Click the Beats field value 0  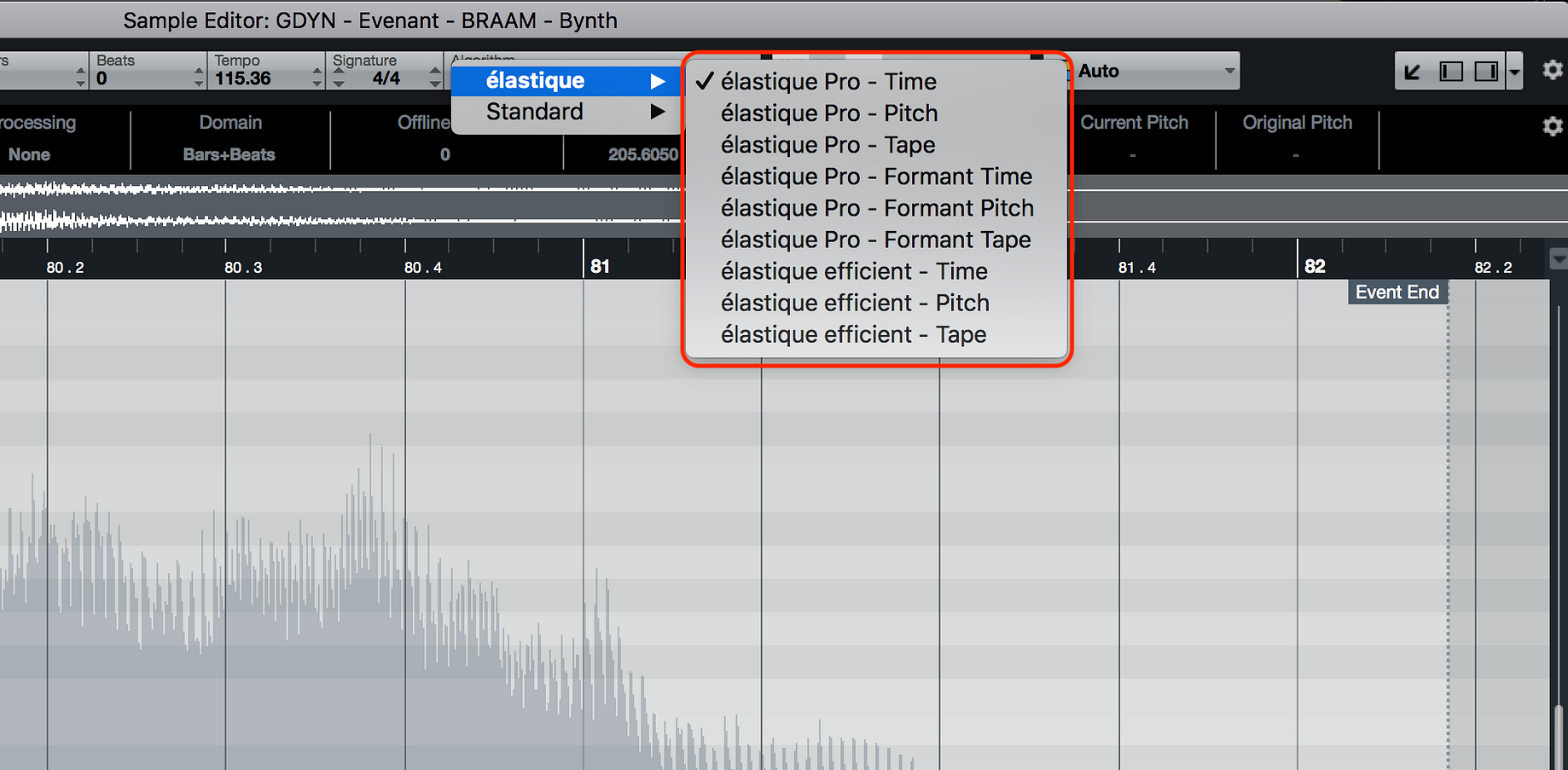tap(102, 78)
